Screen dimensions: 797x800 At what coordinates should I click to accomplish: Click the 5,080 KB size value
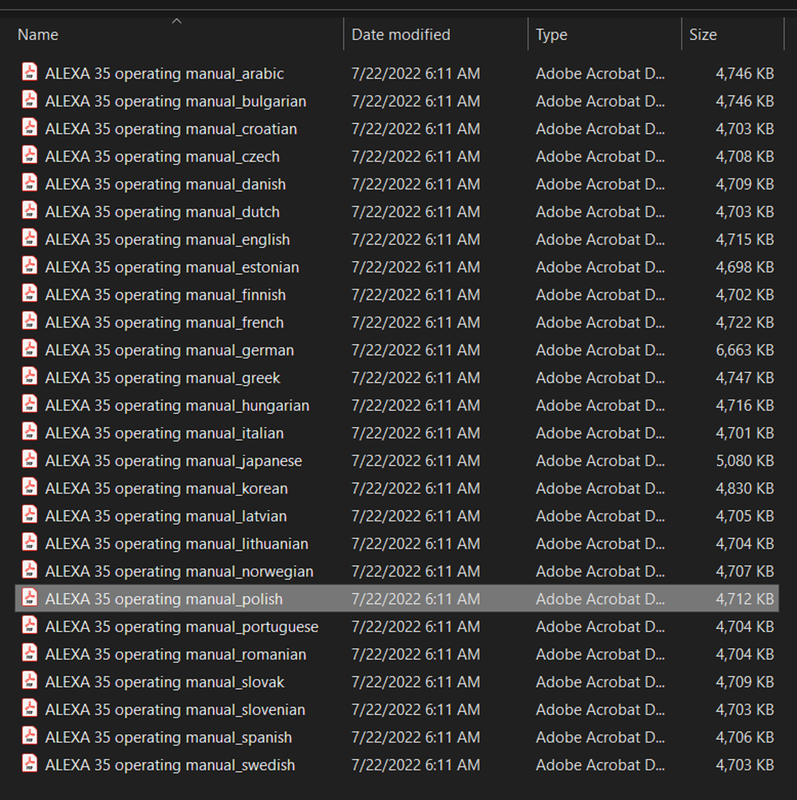[x=744, y=461]
